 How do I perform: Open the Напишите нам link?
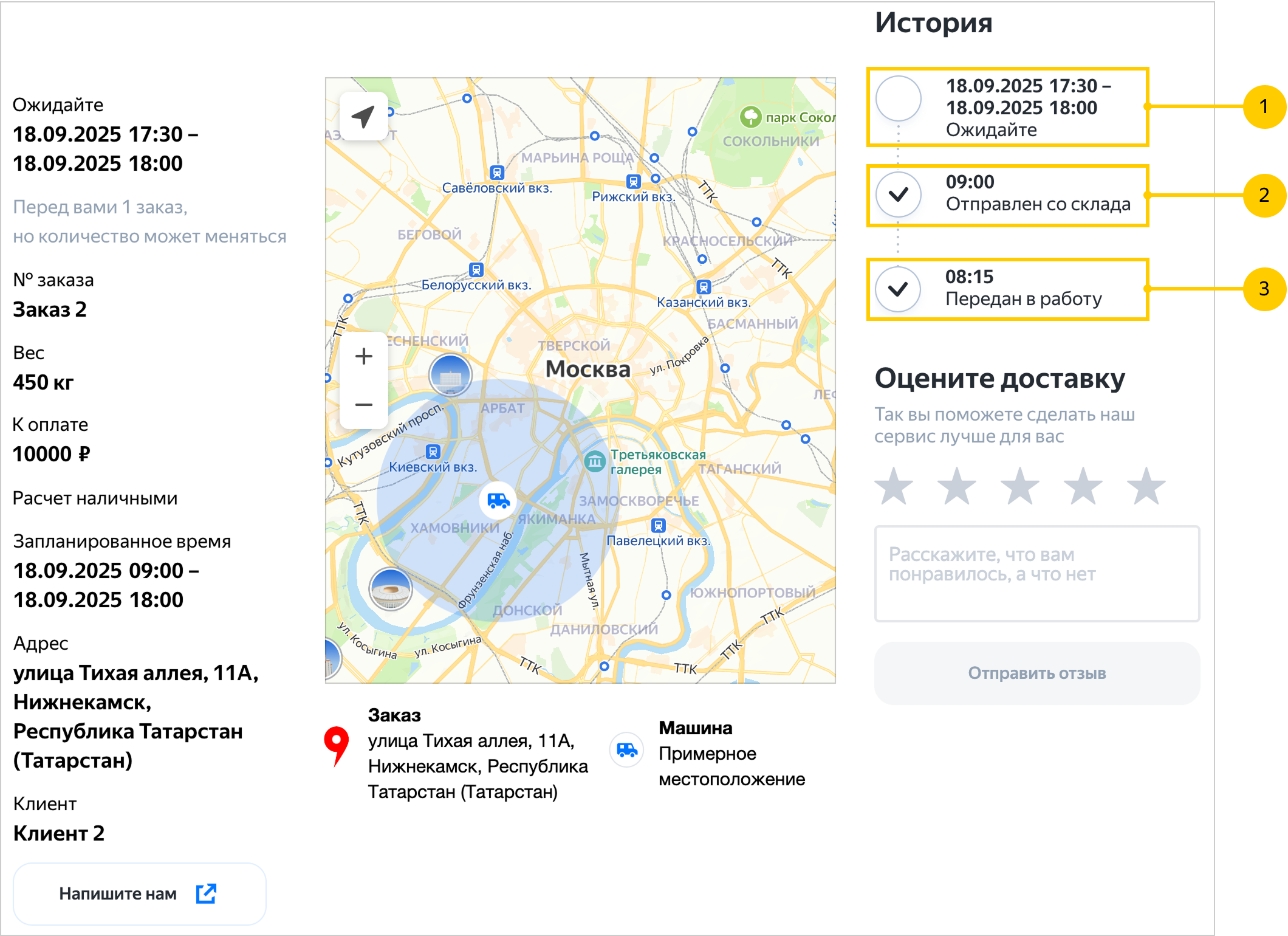click(x=139, y=893)
